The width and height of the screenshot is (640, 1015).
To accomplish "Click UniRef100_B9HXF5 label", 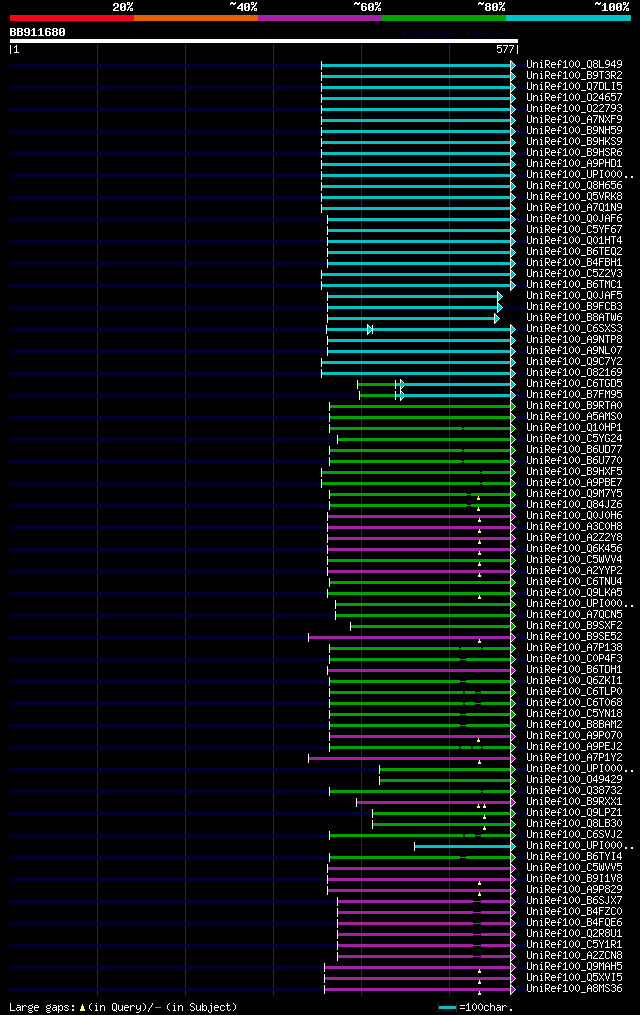I will 574,472.
